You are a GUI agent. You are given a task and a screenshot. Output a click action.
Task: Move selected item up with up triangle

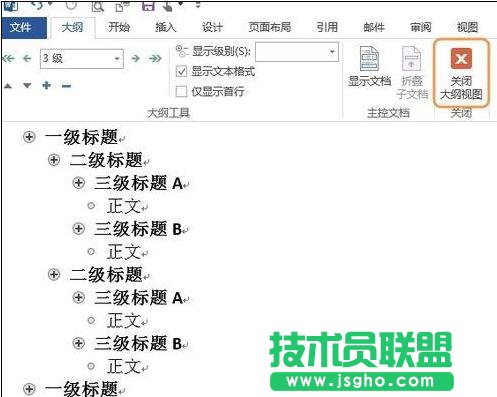coord(8,86)
